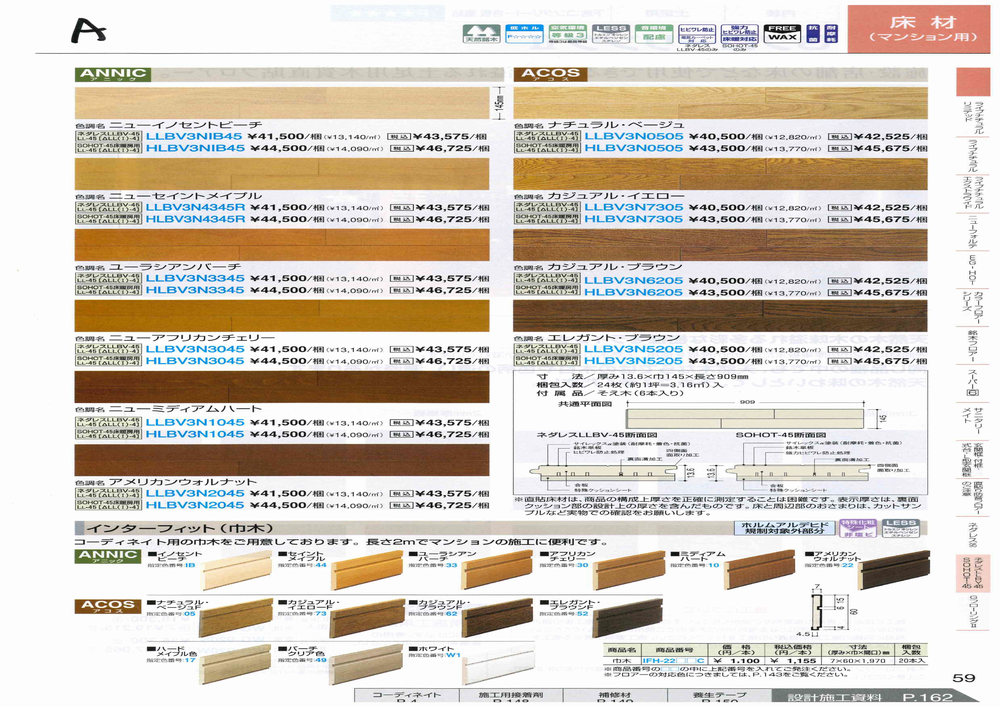Click the ユーラシアンバーチ flooring swatch
The height and width of the screenshot is (707, 1000).
tap(282, 244)
